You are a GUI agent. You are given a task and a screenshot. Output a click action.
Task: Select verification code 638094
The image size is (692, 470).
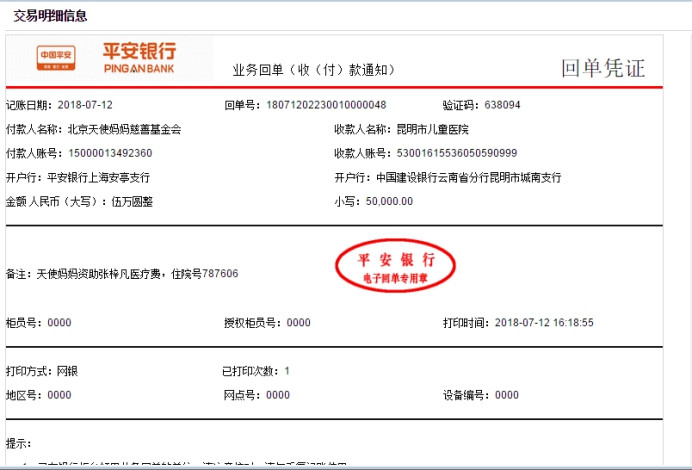pyautogui.click(x=502, y=105)
